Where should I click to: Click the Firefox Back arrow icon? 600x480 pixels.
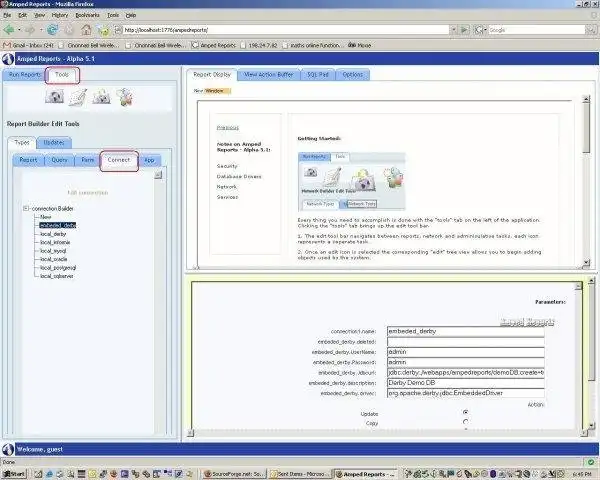click(8, 29)
